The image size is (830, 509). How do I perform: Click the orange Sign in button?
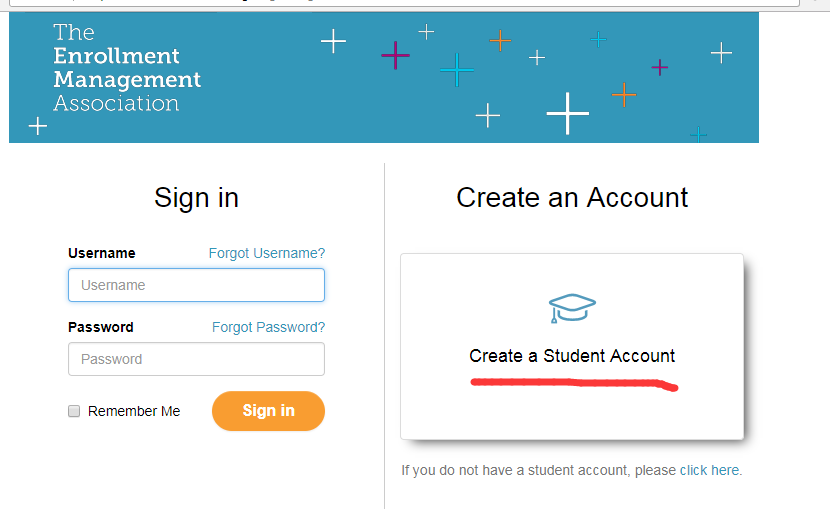[268, 411]
